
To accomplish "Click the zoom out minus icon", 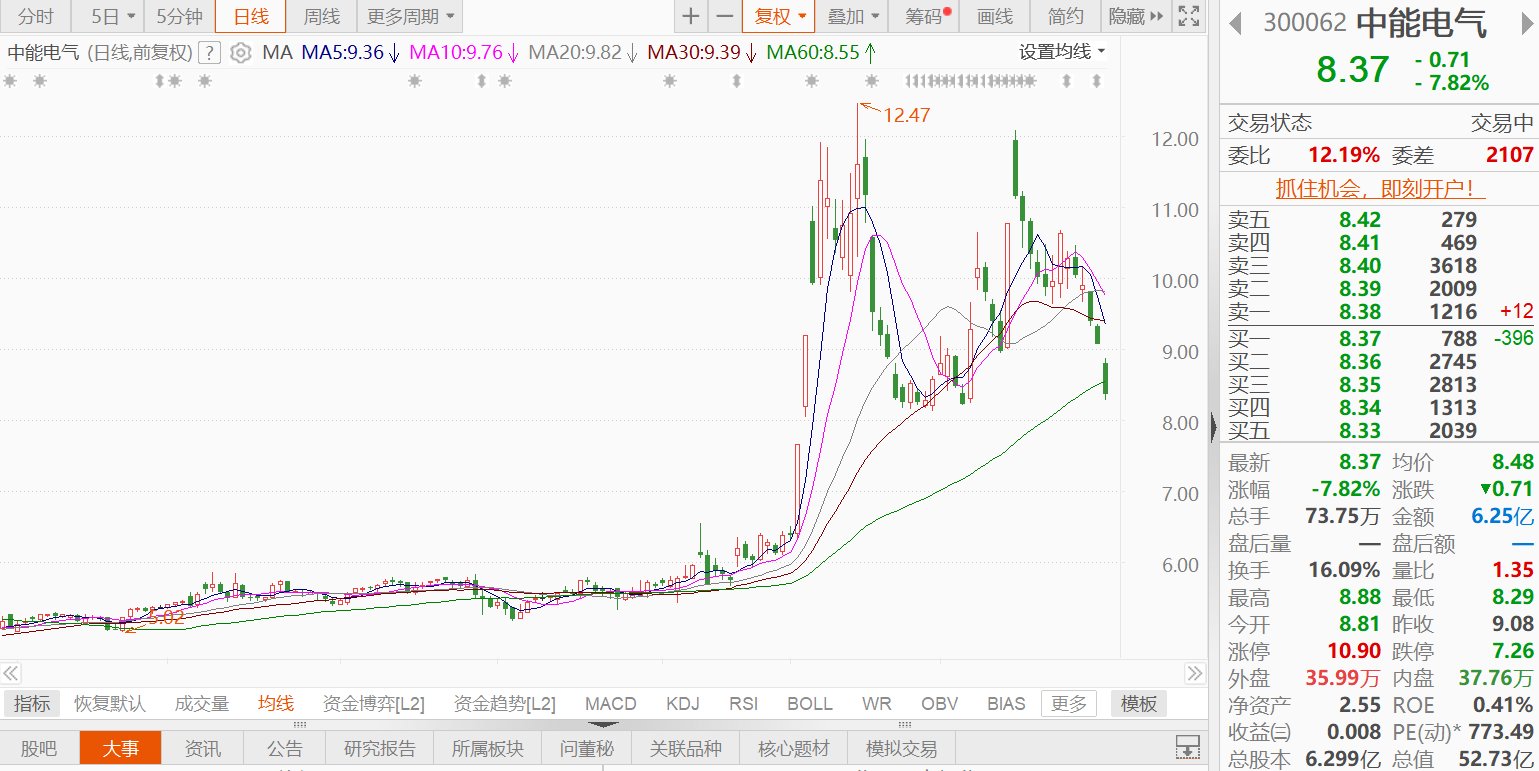I will pyautogui.click(x=725, y=16).
